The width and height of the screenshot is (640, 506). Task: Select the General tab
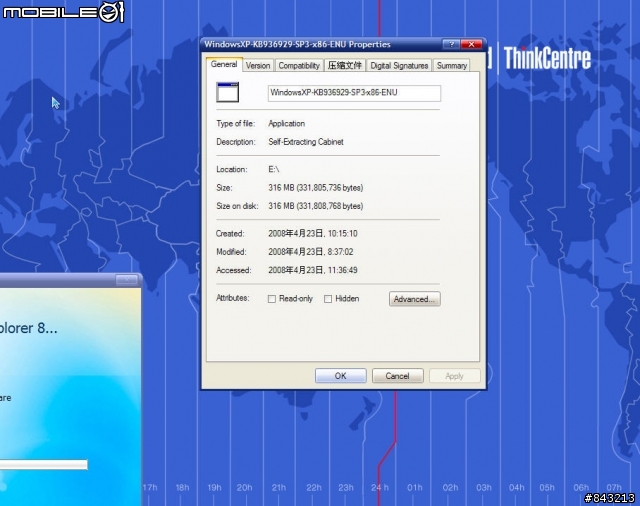(224, 64)
